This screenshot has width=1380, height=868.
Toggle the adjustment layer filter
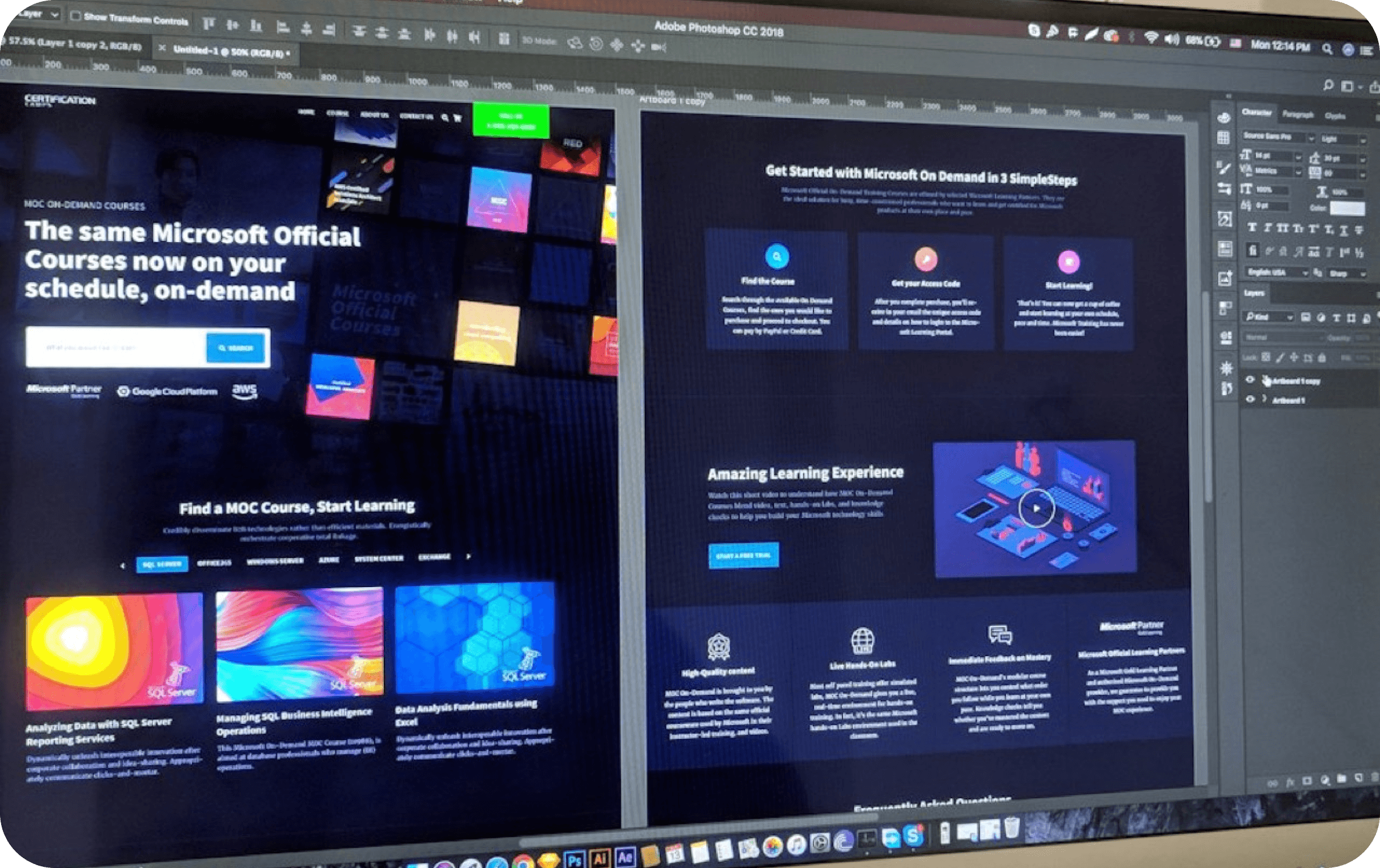point(1321,318)
